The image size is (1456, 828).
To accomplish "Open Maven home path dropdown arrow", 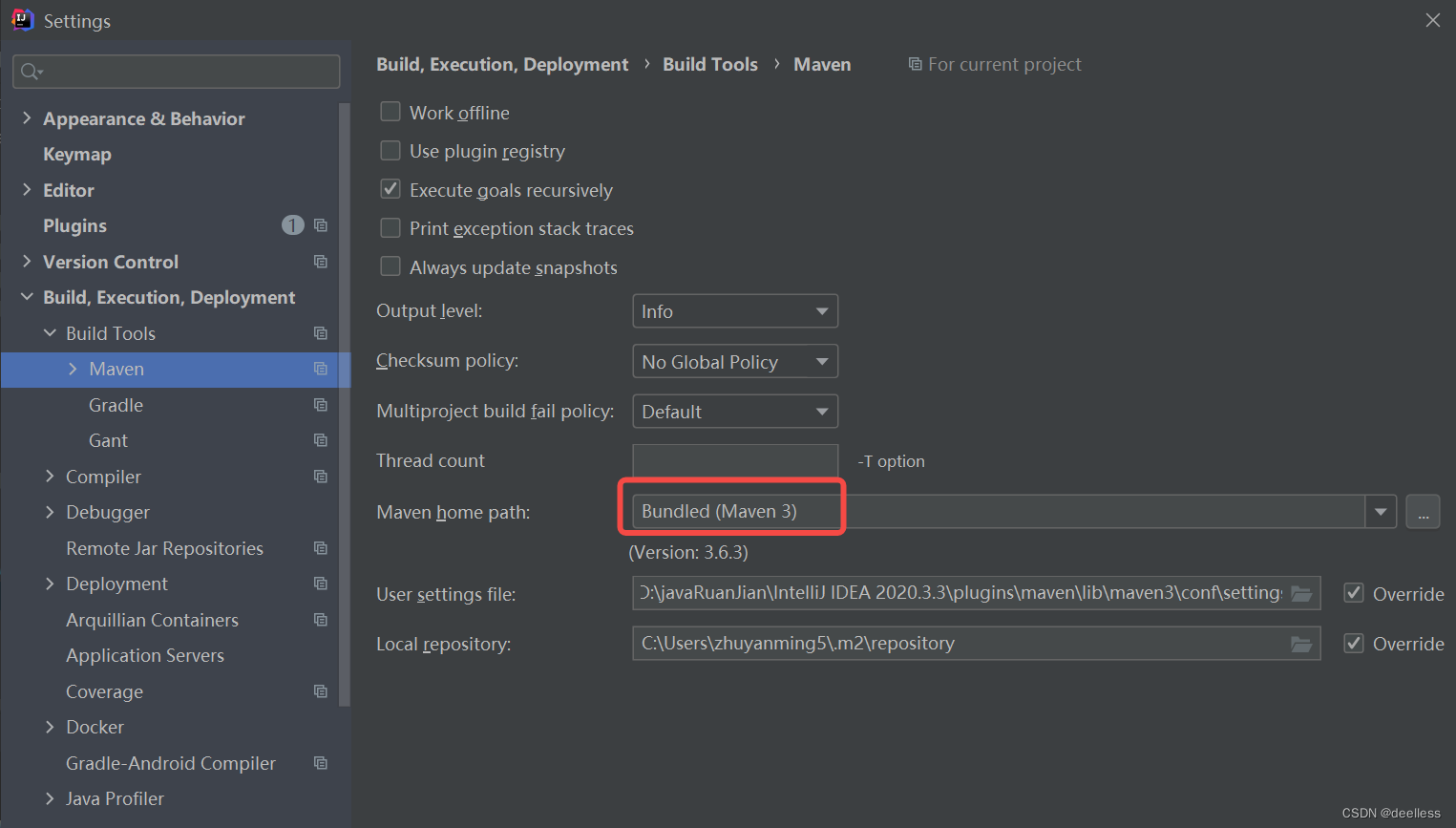I will (1381, 512).
